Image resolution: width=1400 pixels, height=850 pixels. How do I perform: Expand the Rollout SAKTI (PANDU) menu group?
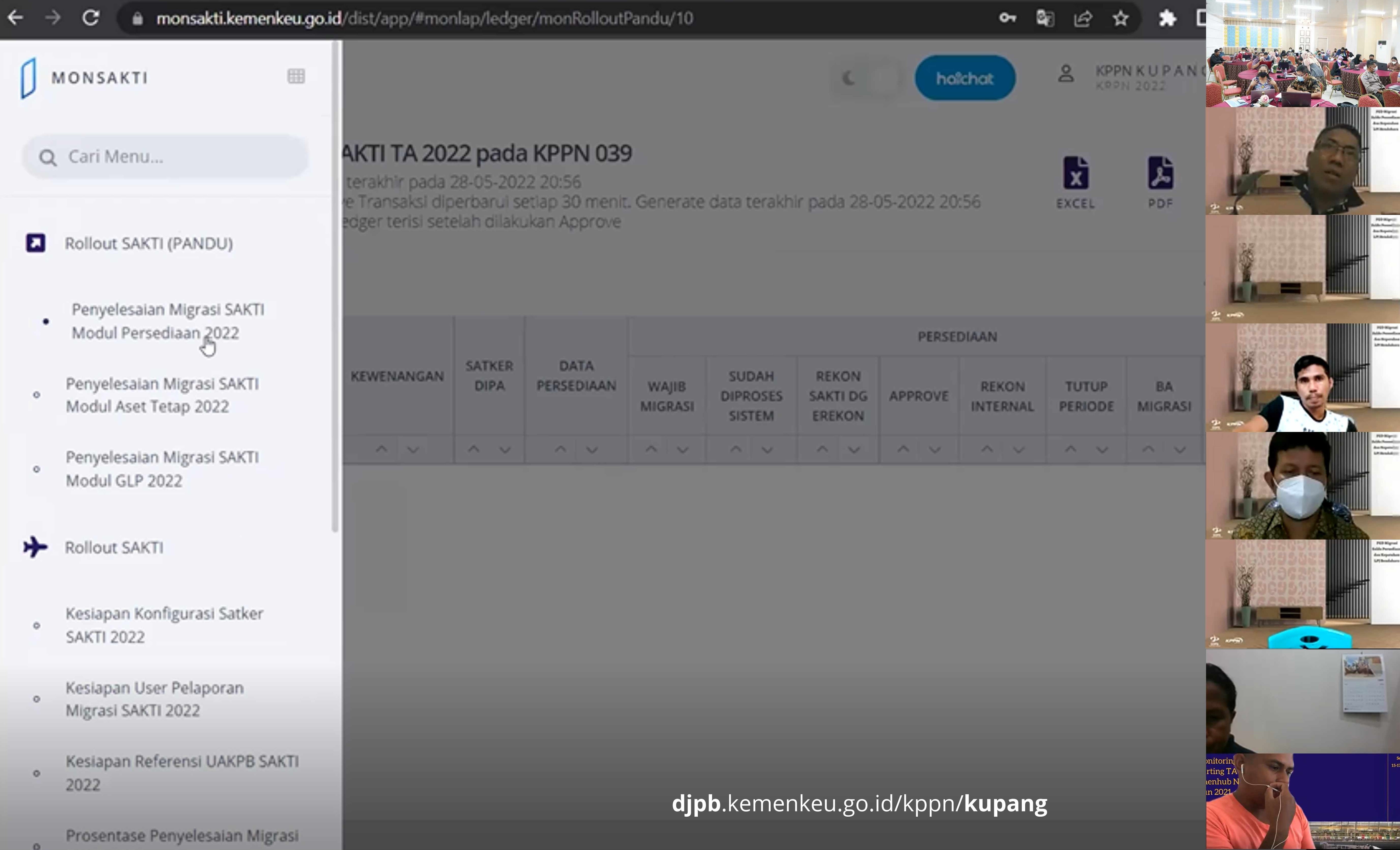coord(149,243)
